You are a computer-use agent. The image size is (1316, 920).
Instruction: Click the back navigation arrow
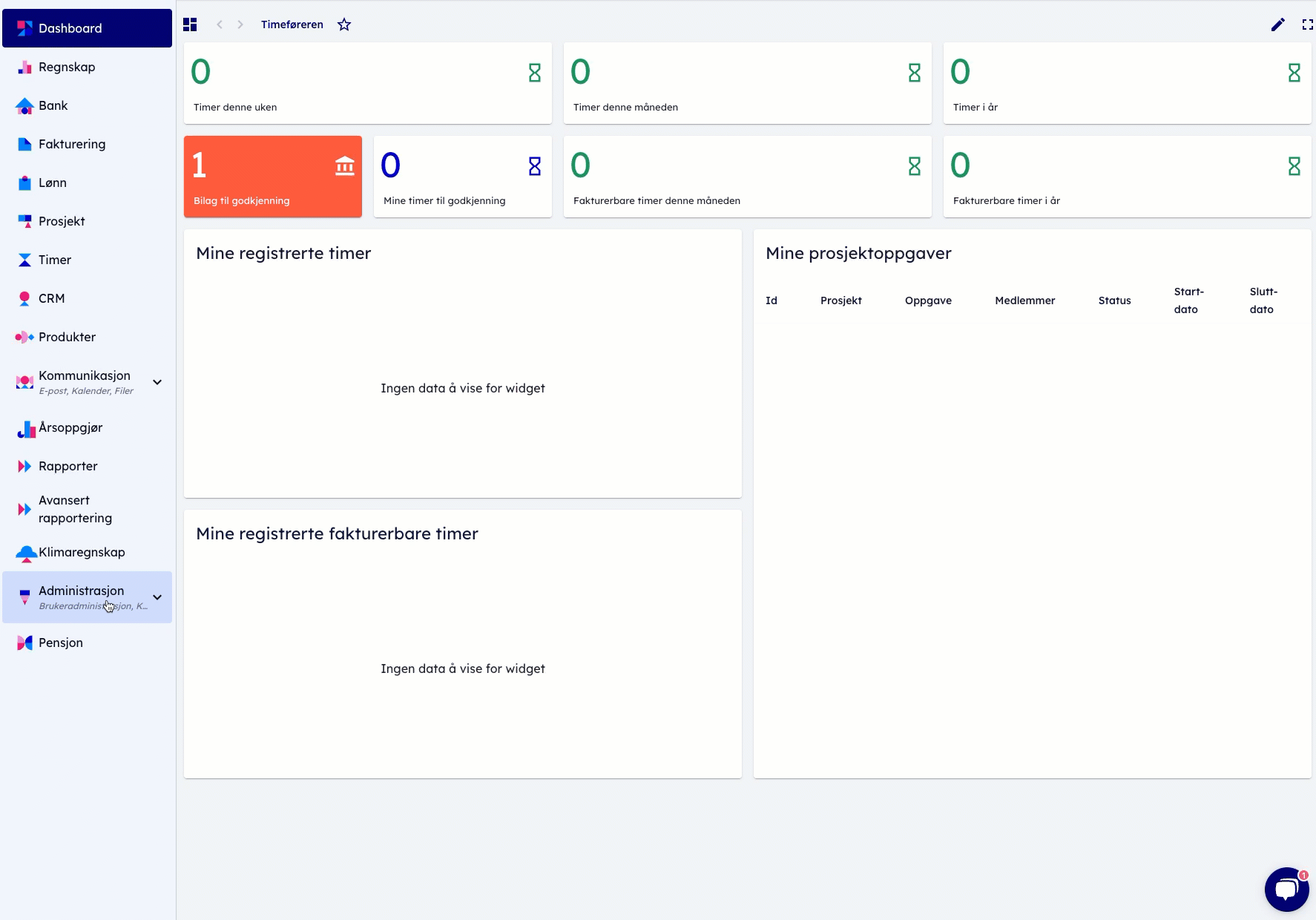coord(220,24)
